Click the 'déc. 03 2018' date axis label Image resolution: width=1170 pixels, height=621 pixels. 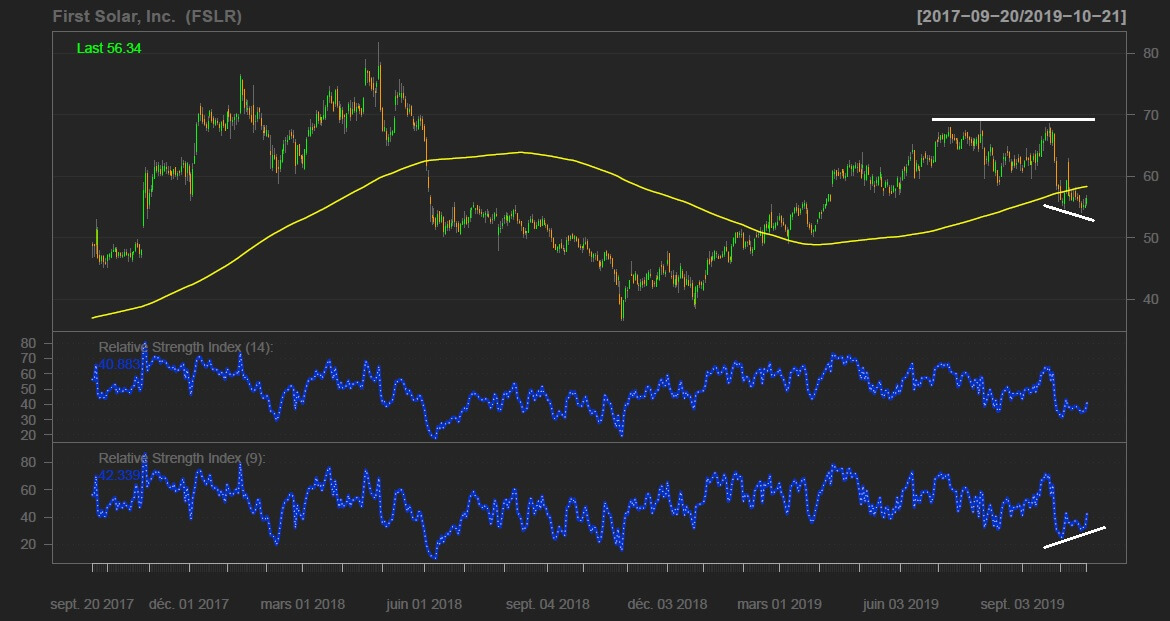coord(667,604)
